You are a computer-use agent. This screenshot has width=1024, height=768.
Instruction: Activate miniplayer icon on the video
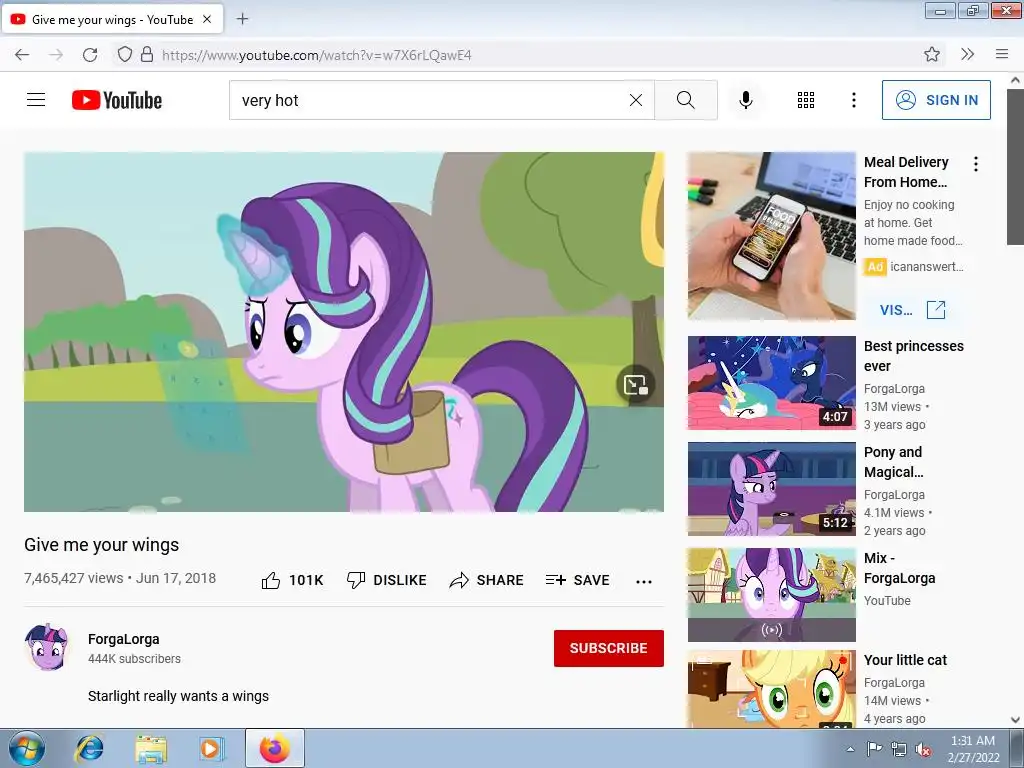(x=635, y=385)
